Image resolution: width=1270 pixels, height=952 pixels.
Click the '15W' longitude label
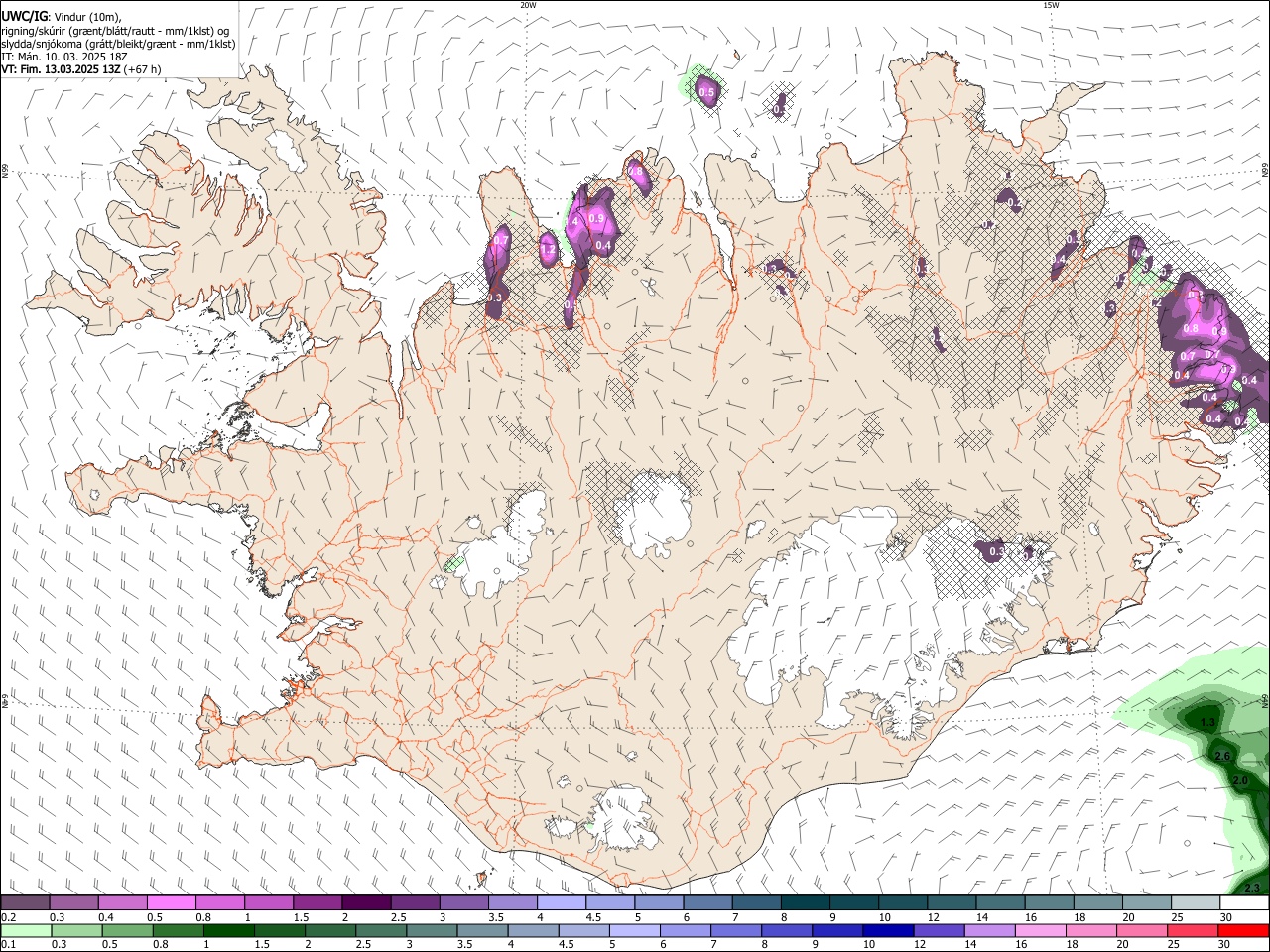(x=1051, y=5)
